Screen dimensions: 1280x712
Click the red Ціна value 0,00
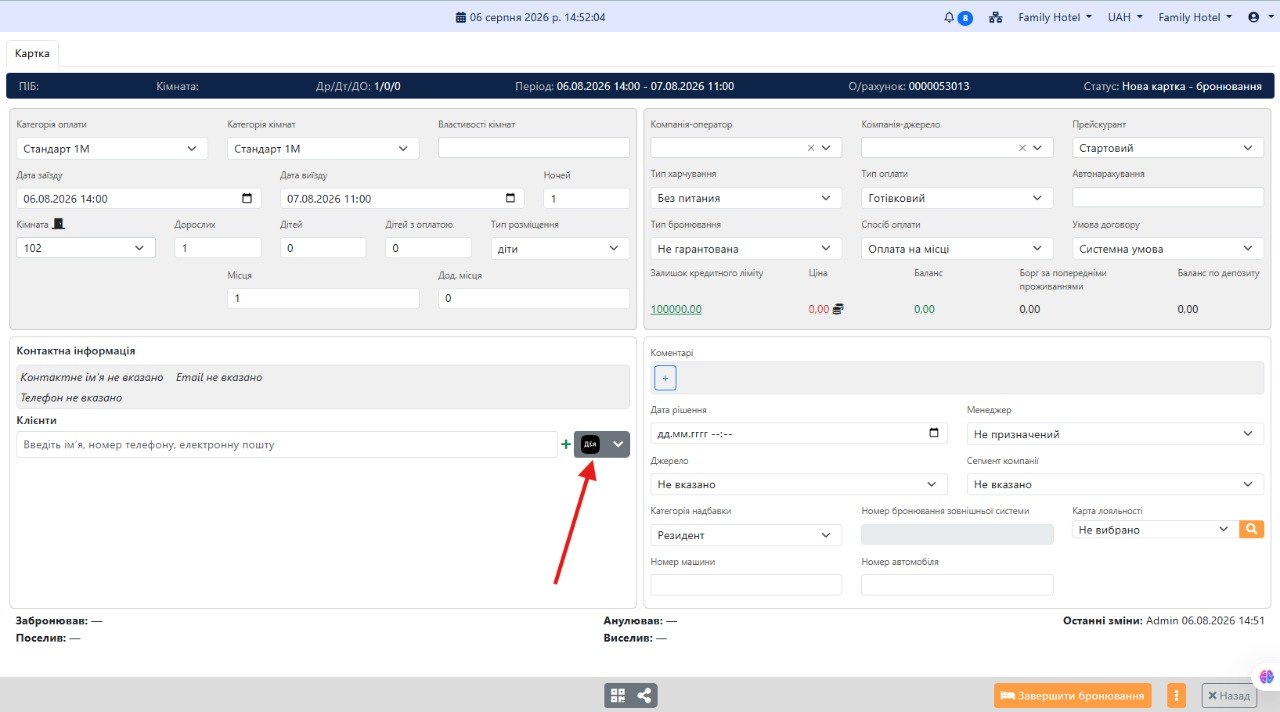[x=819, y=309]
